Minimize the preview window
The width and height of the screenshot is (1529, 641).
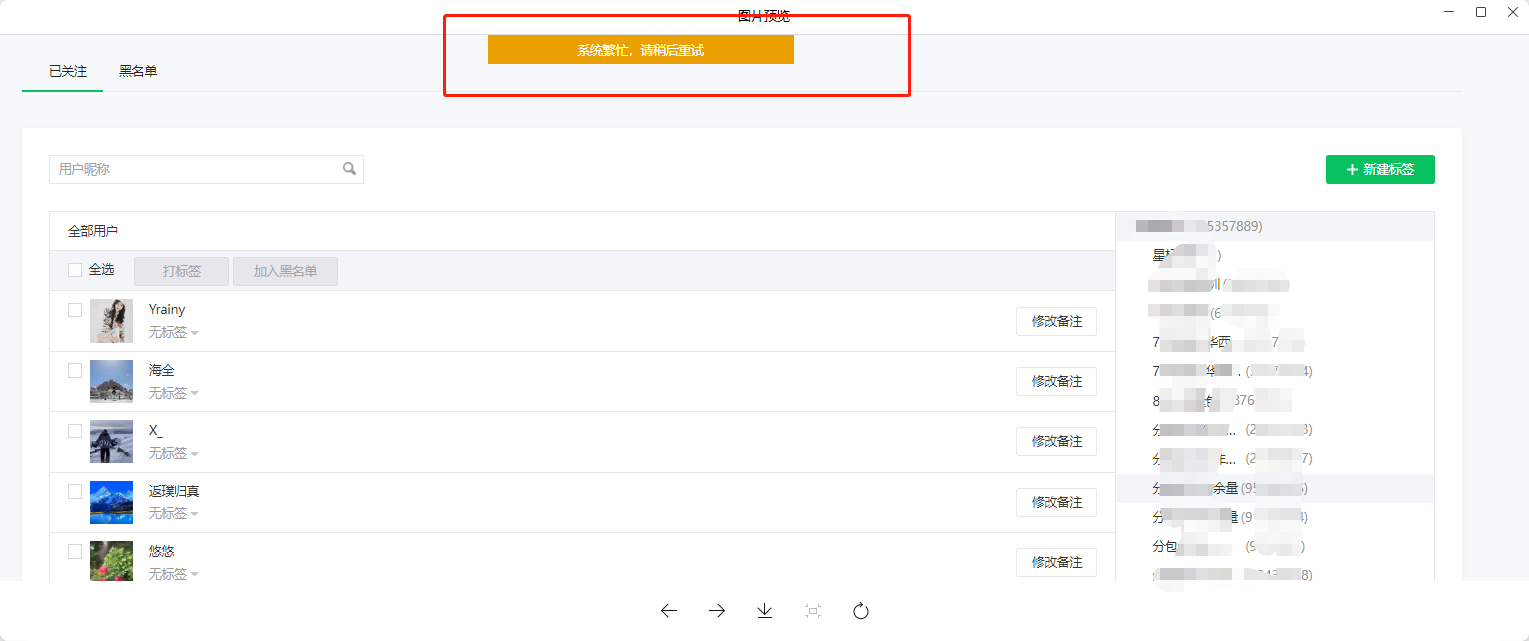pyautogui.click(x=1447, y=12)
